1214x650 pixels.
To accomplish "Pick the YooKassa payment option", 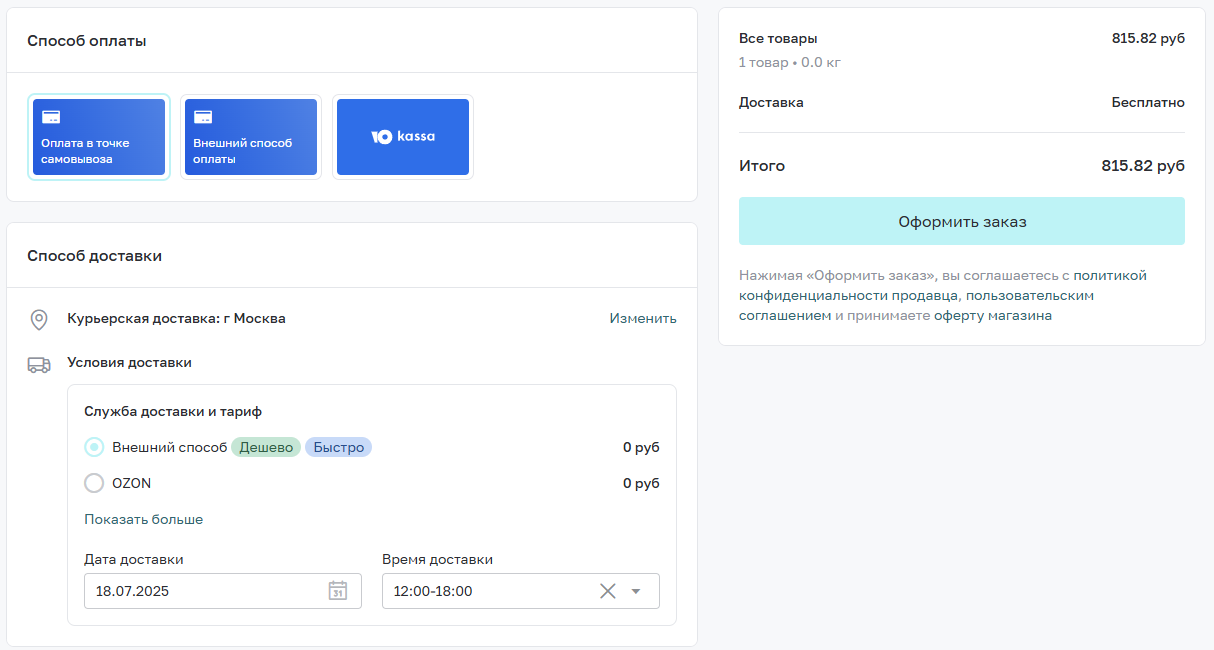I will 403,137.
